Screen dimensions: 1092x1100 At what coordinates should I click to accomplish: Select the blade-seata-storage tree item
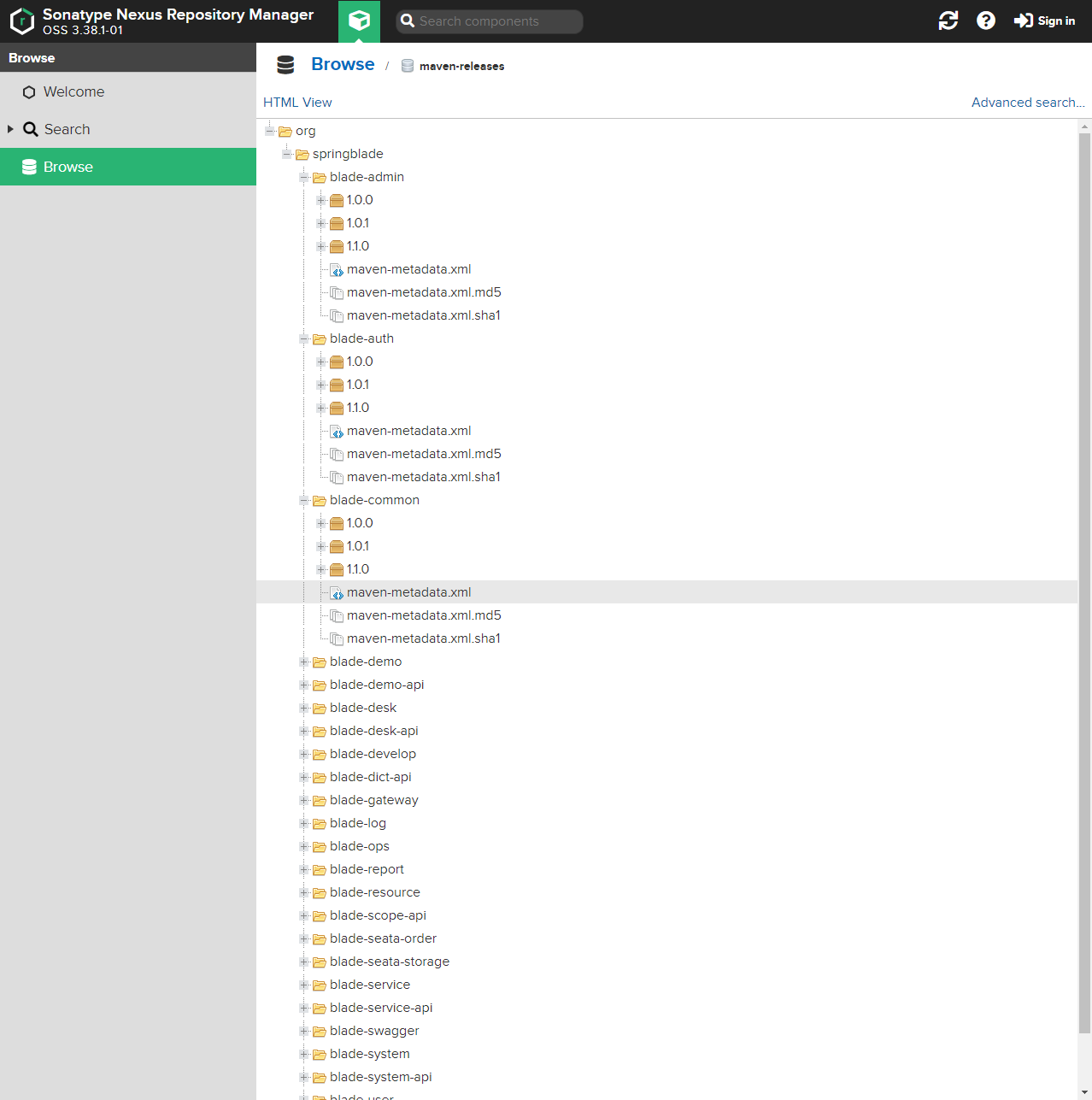coord(390,962)
